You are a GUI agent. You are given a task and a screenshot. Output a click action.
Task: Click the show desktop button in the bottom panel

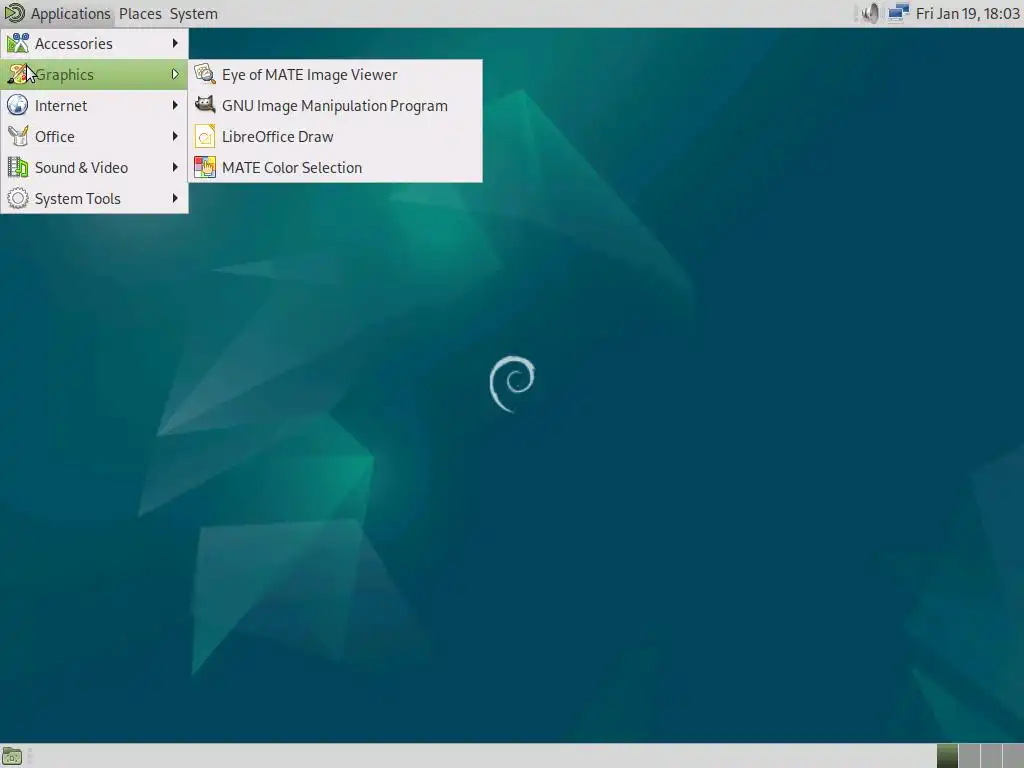[x=12, y=756]
